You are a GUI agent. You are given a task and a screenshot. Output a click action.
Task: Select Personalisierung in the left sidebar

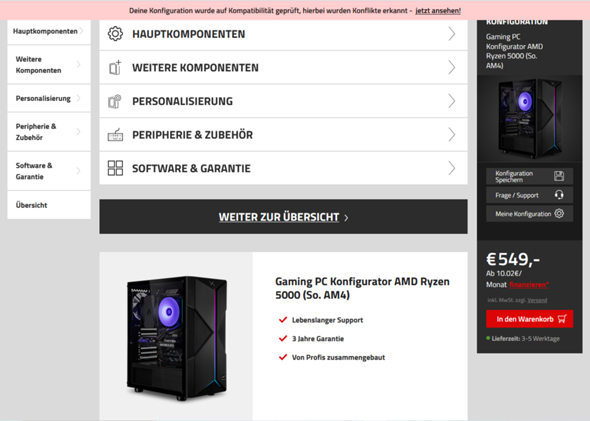pyautogui.click(x=49, y=98)
